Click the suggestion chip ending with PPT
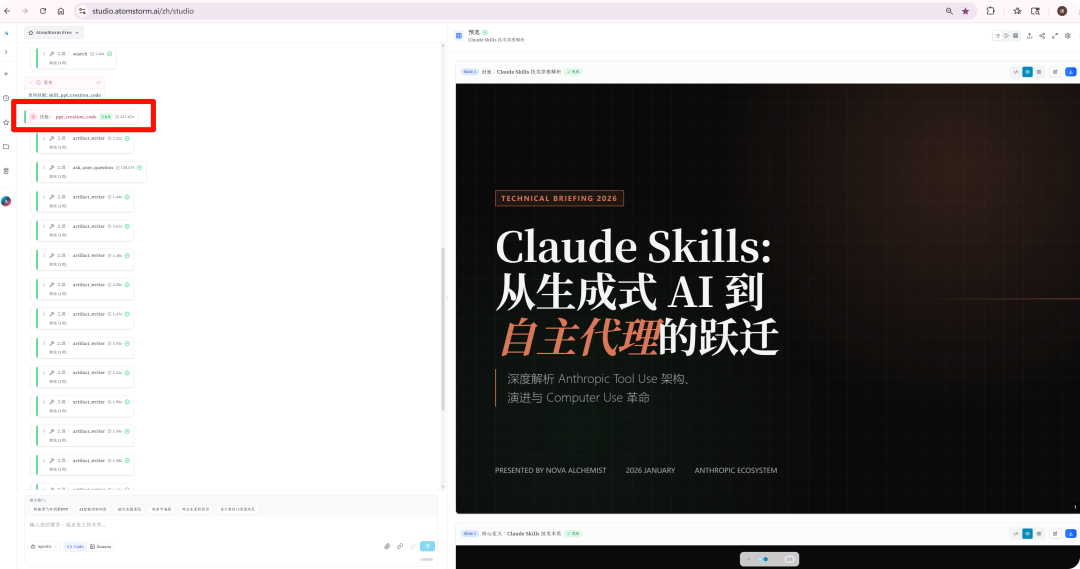 (x=51, y=509)
